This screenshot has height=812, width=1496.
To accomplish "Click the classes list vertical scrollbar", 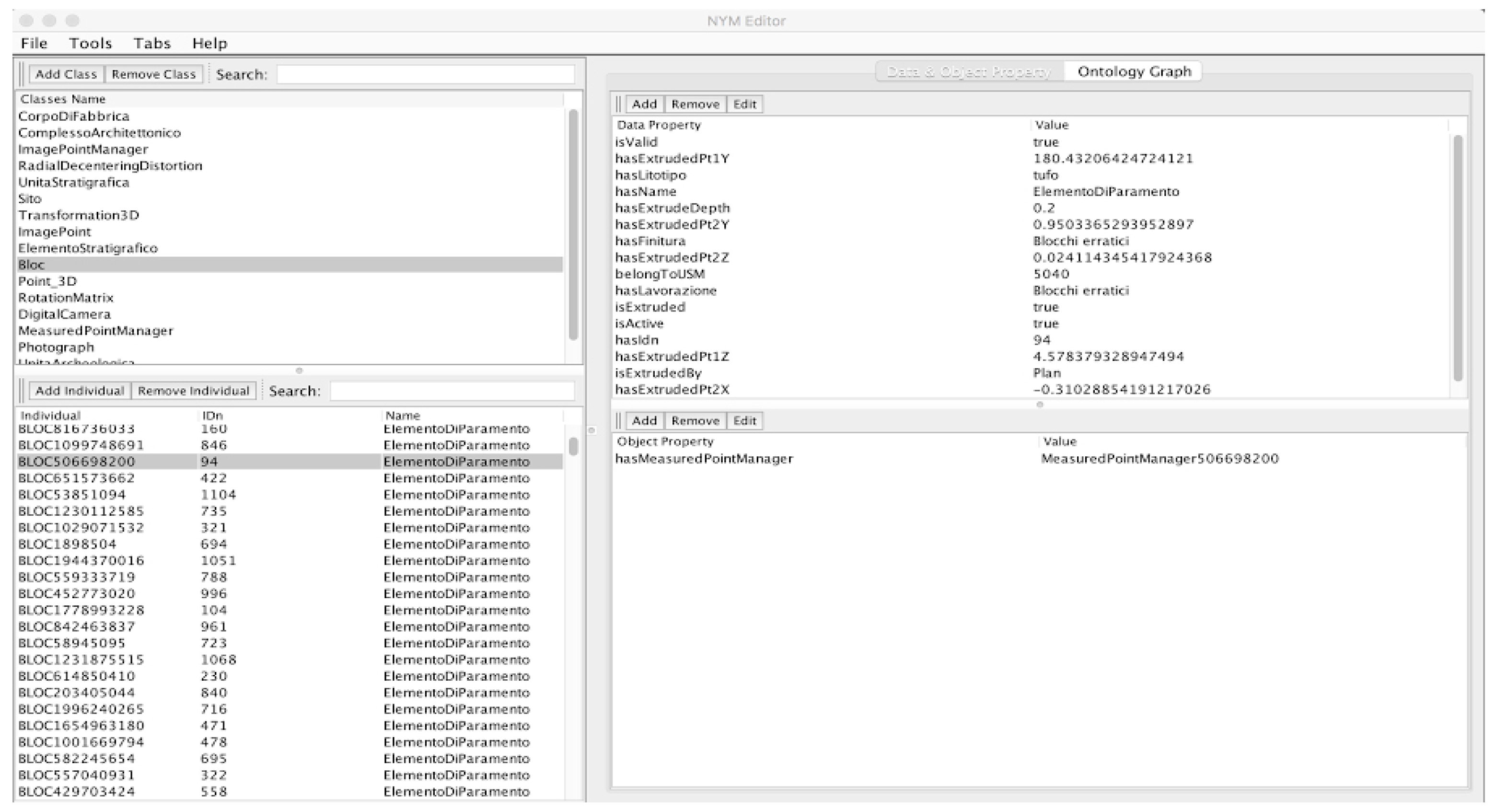I will [573, 224].
